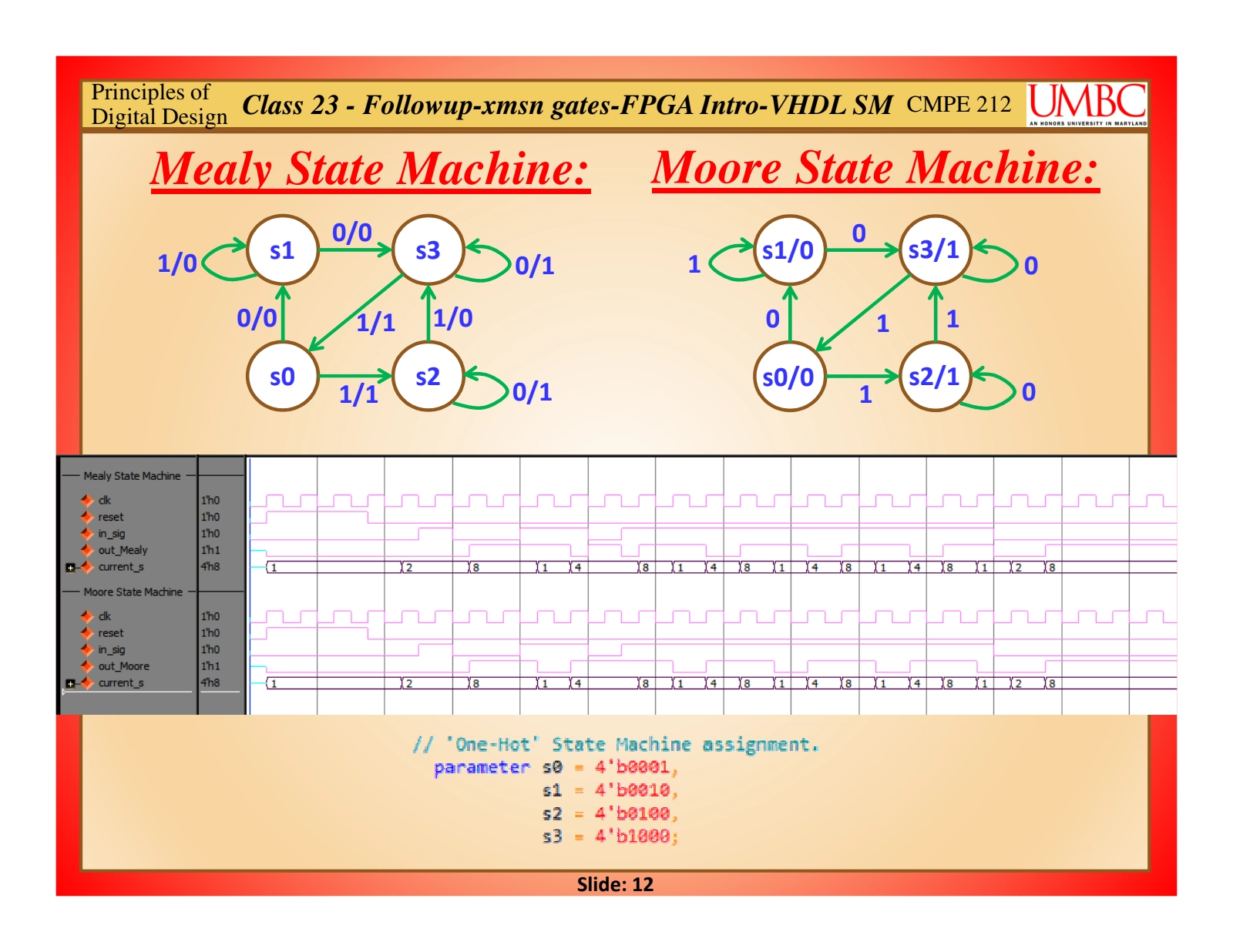Click the Mealy State Machine heading
The width and height of the screenshot is (1233, 952).
[x=370, y=169]
